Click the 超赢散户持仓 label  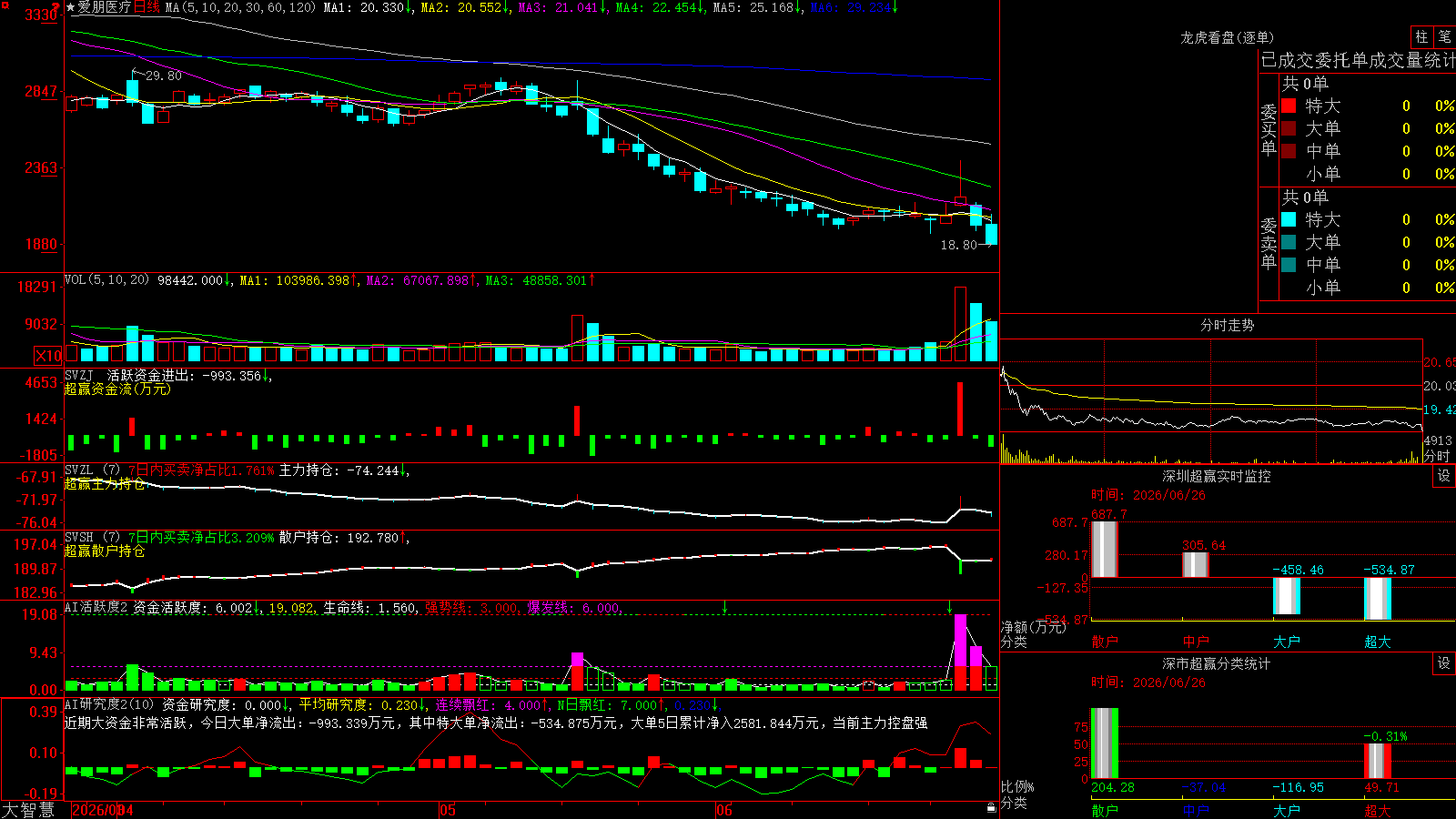[x=105, y=551]
